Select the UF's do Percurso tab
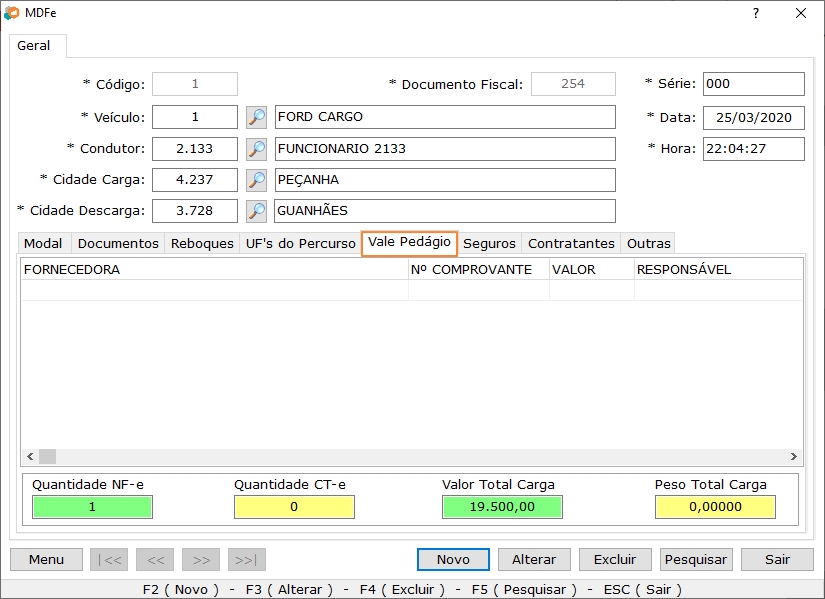The width and height of the screenshot is (825, 599). point(300,244)
